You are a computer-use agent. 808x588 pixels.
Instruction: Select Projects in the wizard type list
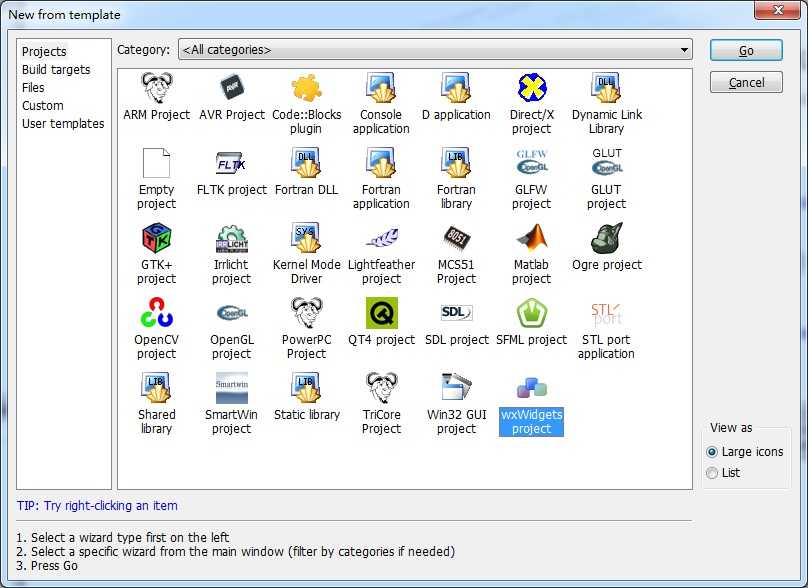click(x=44, y=52)
